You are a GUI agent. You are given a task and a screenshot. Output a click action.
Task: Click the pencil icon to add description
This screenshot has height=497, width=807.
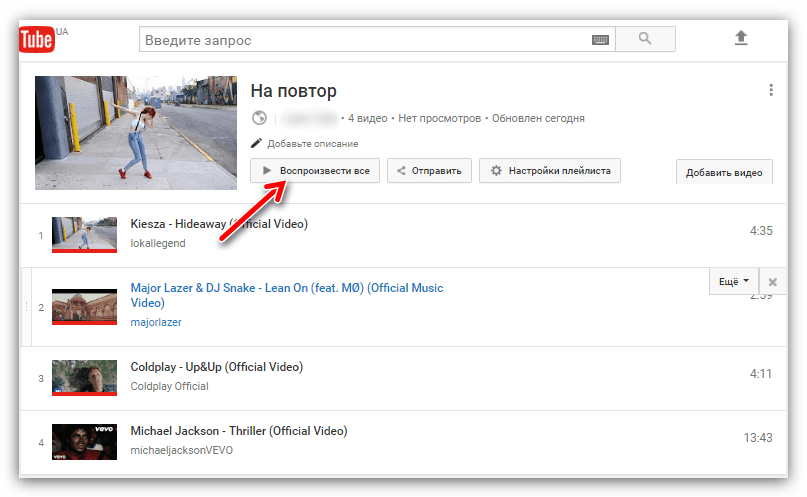tap(257, 144)
